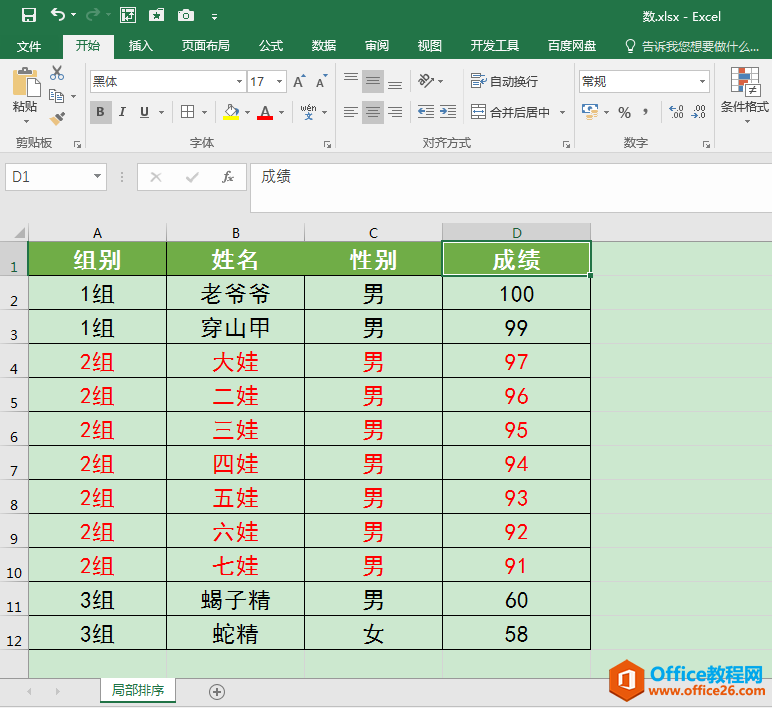Click the Insert Function fx icon
772x708 pixels.
(x=228, y=177)
